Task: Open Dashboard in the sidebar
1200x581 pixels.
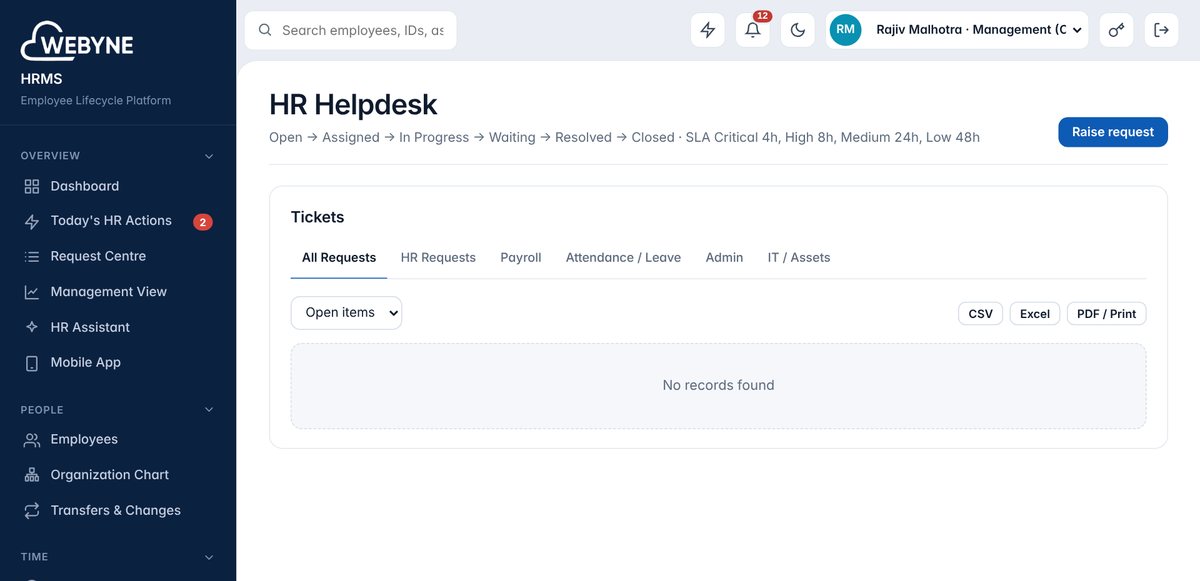Action: [x=118, y=186]
